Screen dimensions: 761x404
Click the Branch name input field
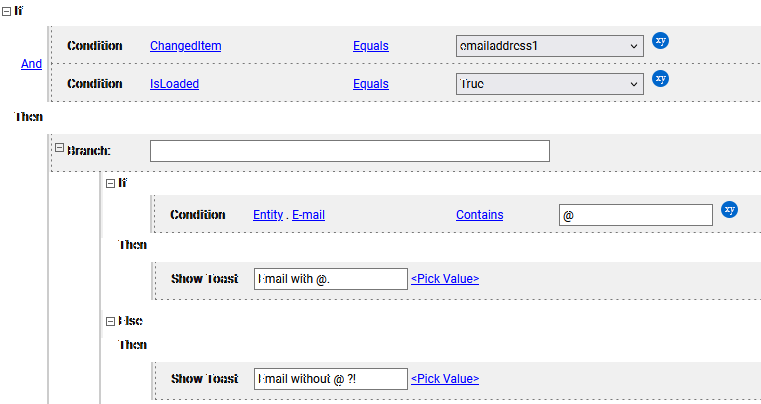[349, 151]
